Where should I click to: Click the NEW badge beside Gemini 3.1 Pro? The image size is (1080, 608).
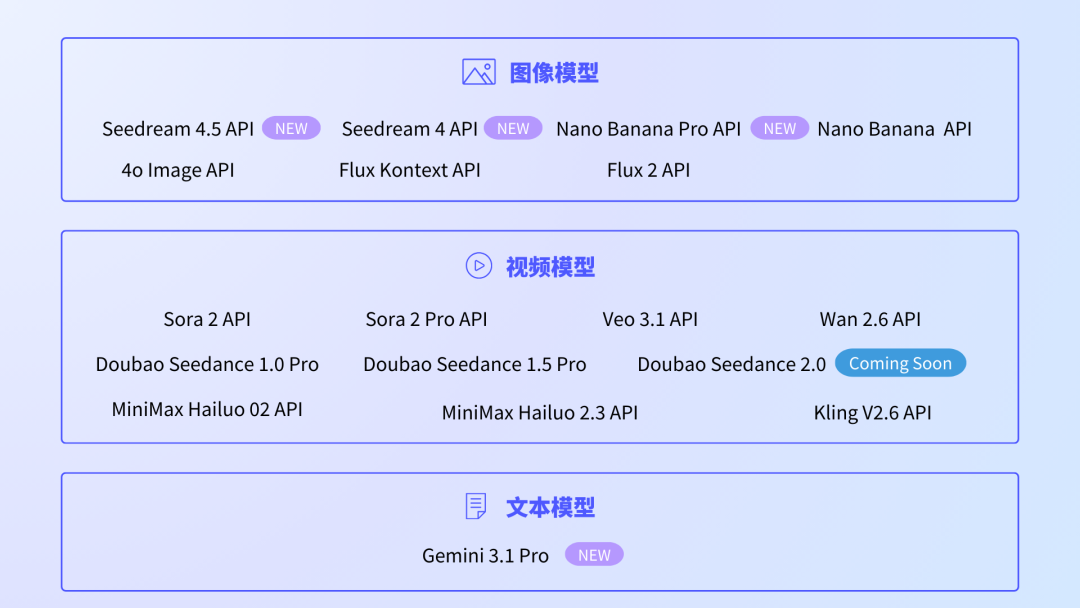(x=594, y=555)
